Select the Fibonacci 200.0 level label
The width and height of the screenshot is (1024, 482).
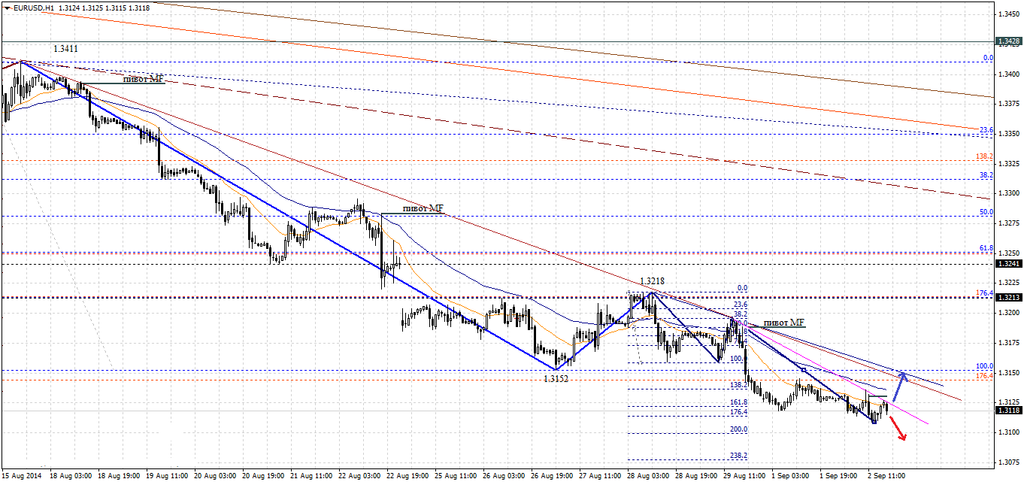tap(738, 429)
